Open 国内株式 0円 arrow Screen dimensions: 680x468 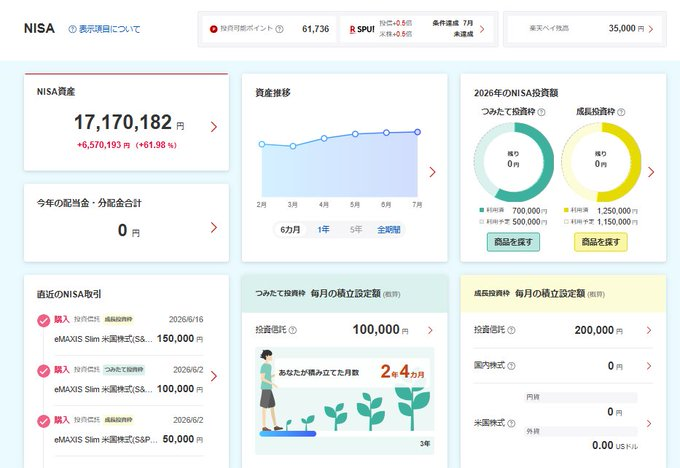pyautogui.click(x=649, y=366)
